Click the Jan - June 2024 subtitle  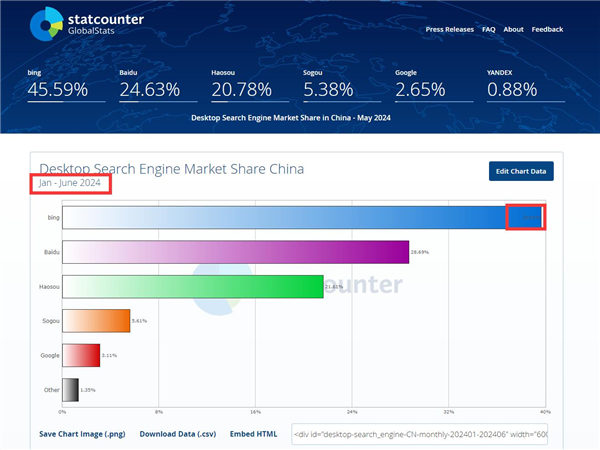click(x=70, y=183)
